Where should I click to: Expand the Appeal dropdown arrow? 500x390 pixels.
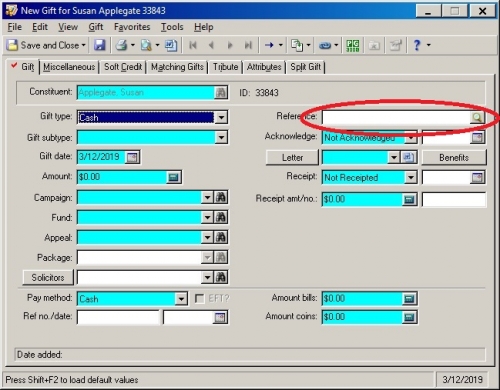(207, 237)
